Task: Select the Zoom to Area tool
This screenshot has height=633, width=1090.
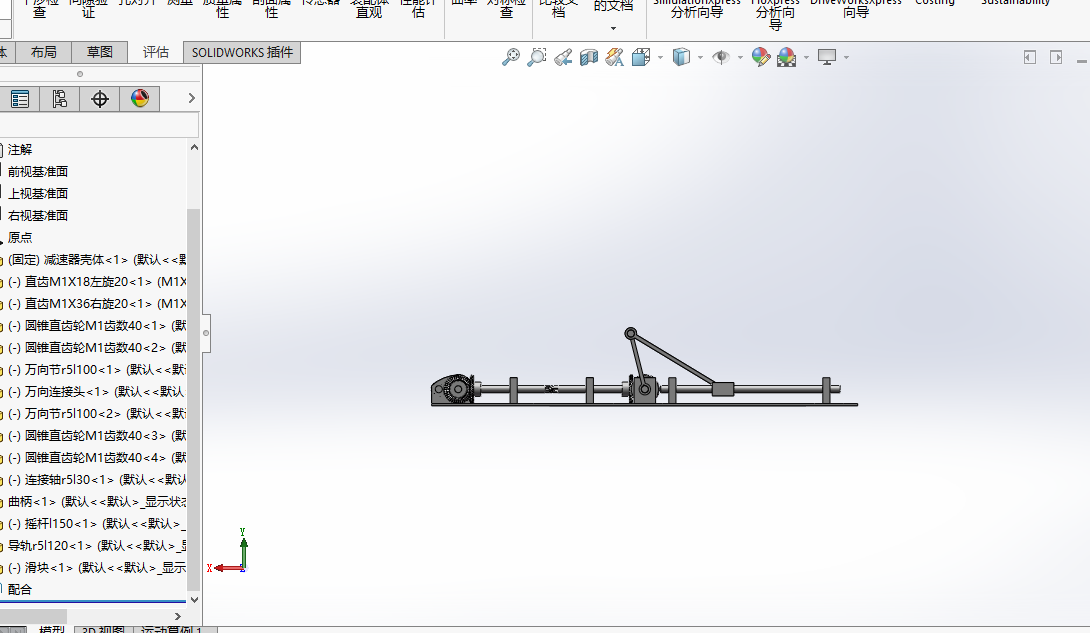Action: [537, 57]
